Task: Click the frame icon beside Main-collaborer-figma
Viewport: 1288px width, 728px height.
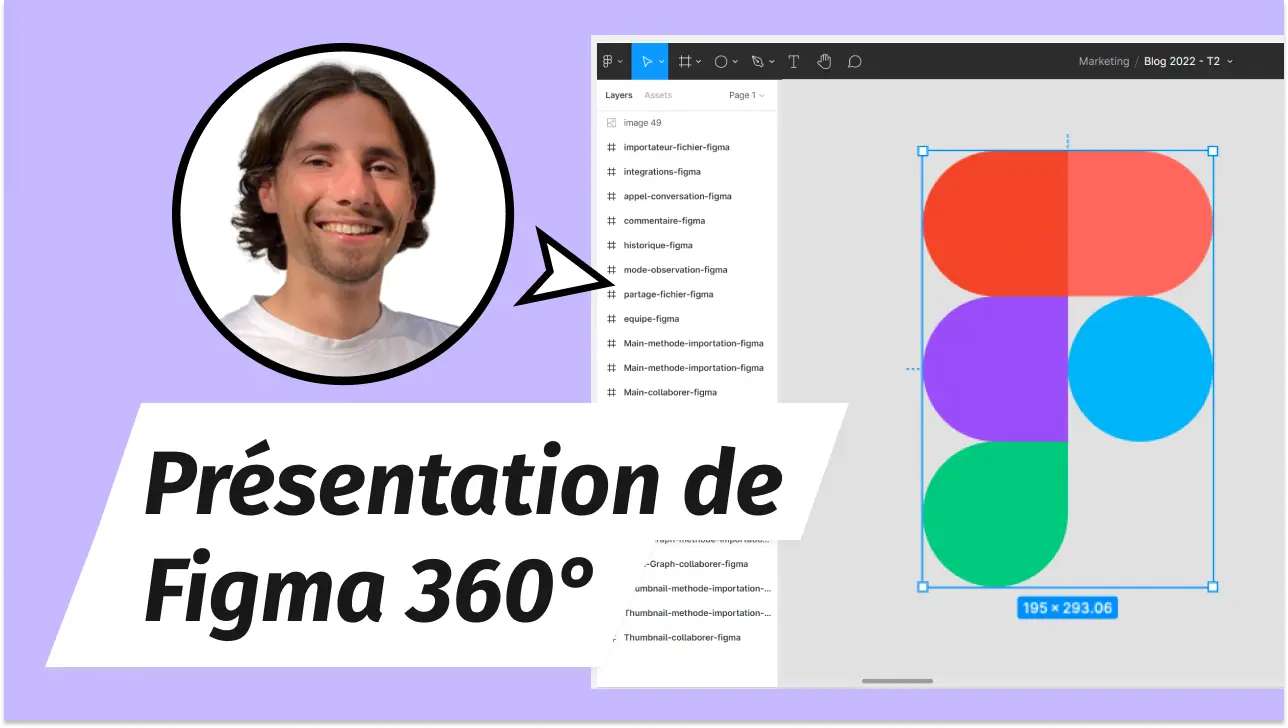Action: point(611,393)
